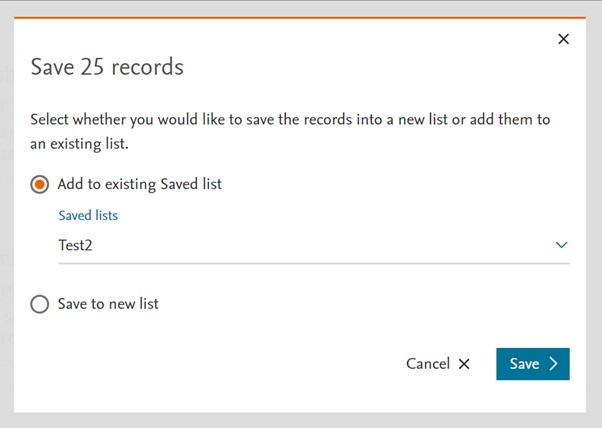The height and width of the screenshot is (428, 602).
Task: Click the blue 'Saved lists' field label
Action: click(x=88, y=215)
